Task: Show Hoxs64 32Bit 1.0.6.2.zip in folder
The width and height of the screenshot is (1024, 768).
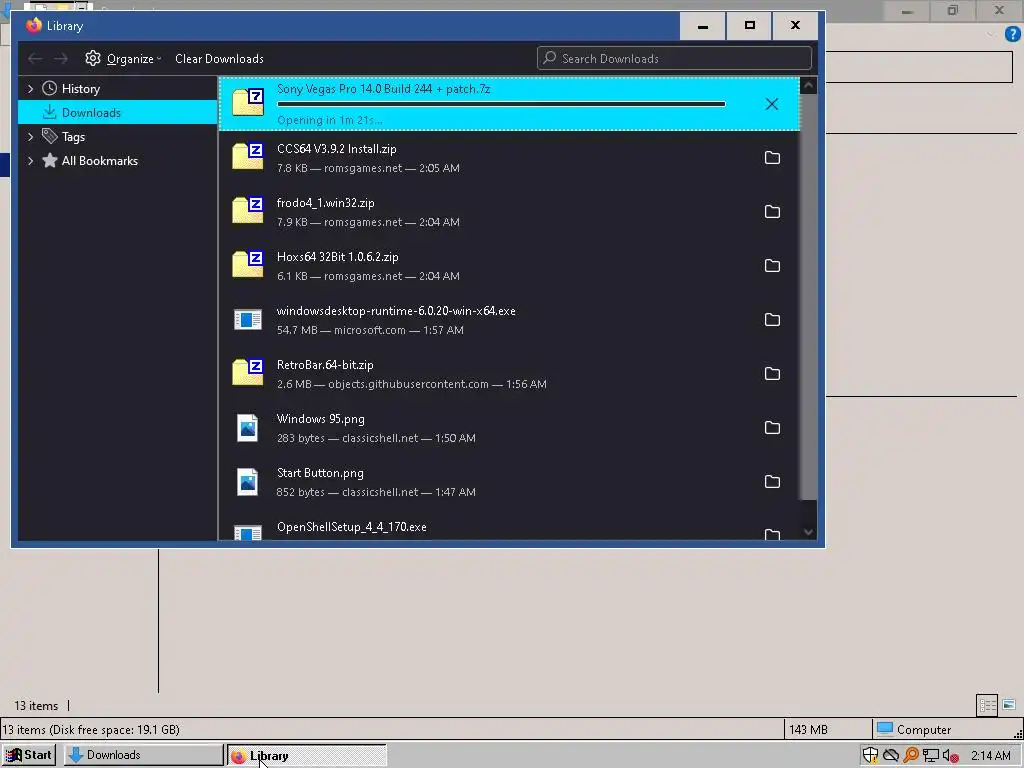Action: tap(772, 266)
